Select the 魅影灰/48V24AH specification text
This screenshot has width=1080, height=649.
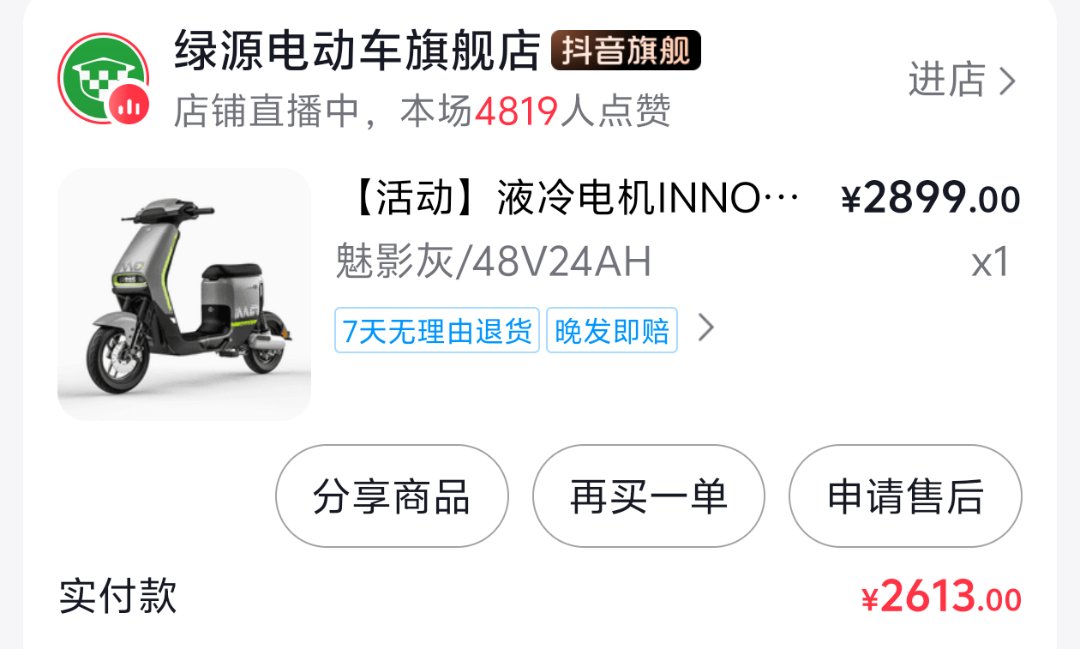coord(493,262)
